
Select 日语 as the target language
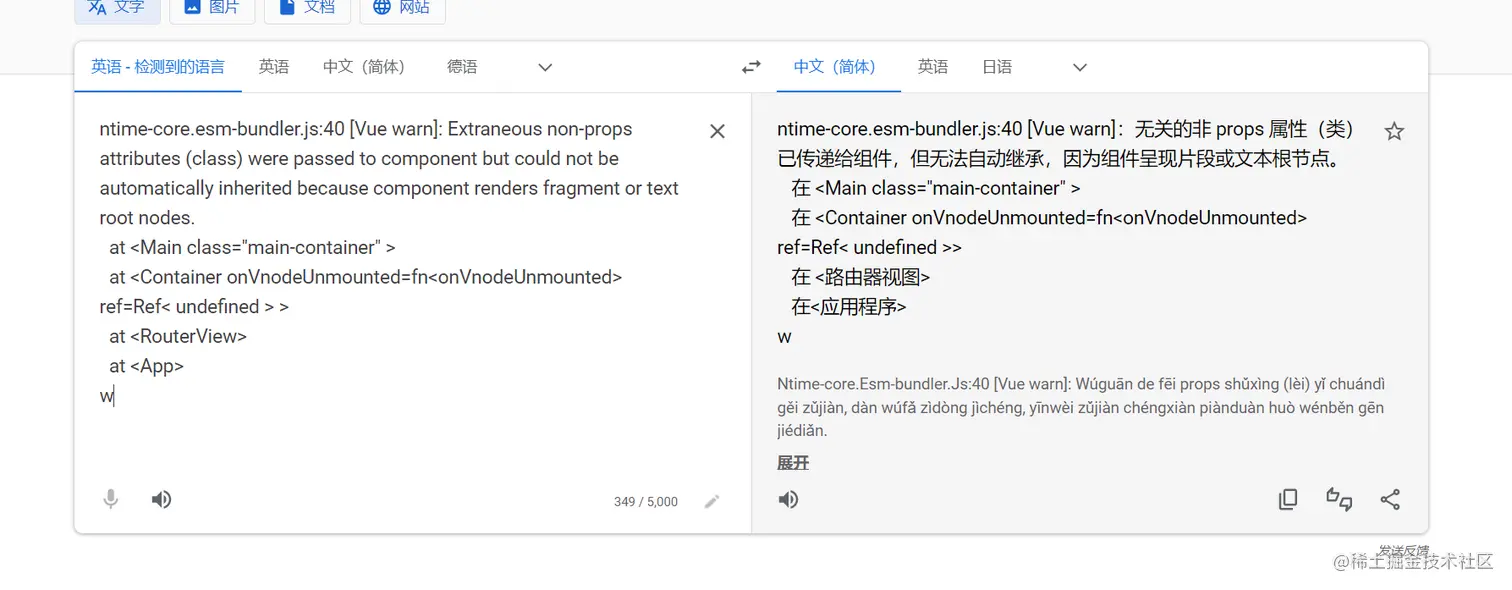coord(997,67)
